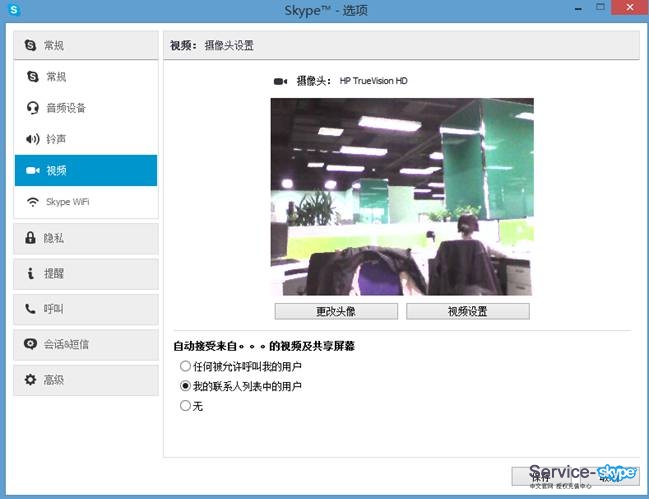Image resolution: width=649 pixels, height=499 pixels.
Task: Click the 更改头像 button
Action: (336, 311)
